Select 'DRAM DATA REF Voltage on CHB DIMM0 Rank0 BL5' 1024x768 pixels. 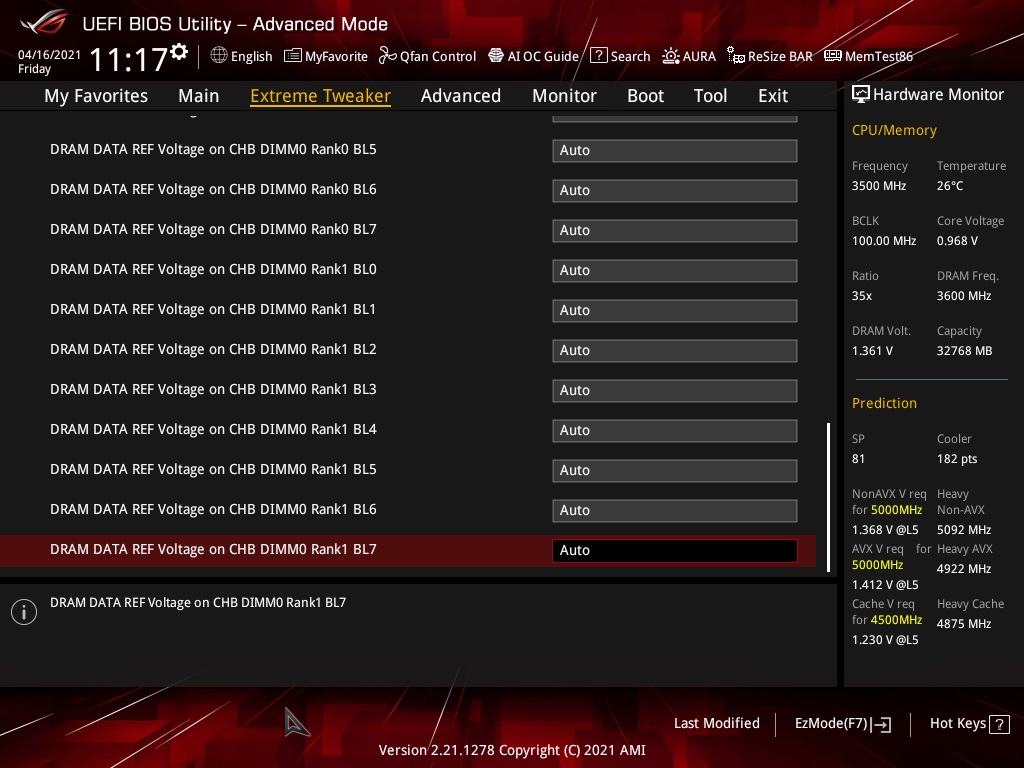pyautogui.click(x=213, y=150)
